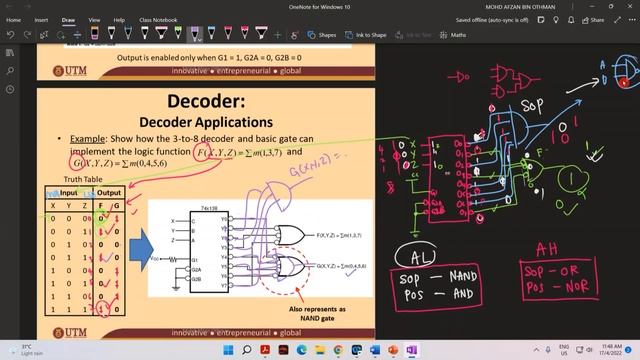The height and width of the screenshot is (360, 640).
Task: Navigate back with the arrow
Action: (9, 7)
